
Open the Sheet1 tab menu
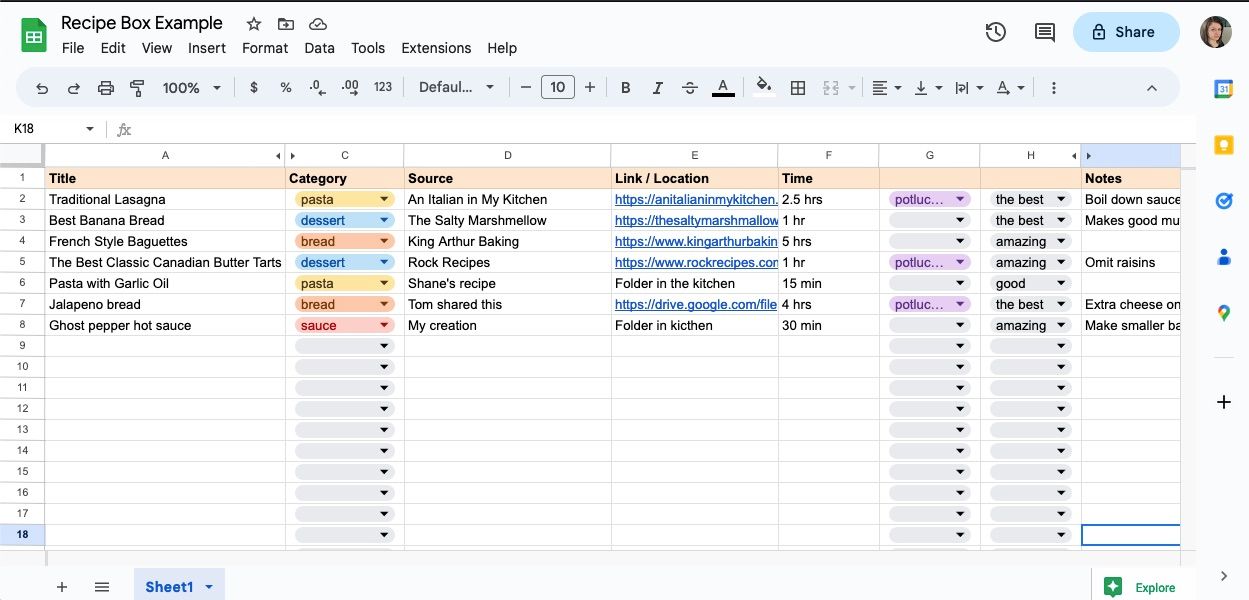tap(209, 587)
